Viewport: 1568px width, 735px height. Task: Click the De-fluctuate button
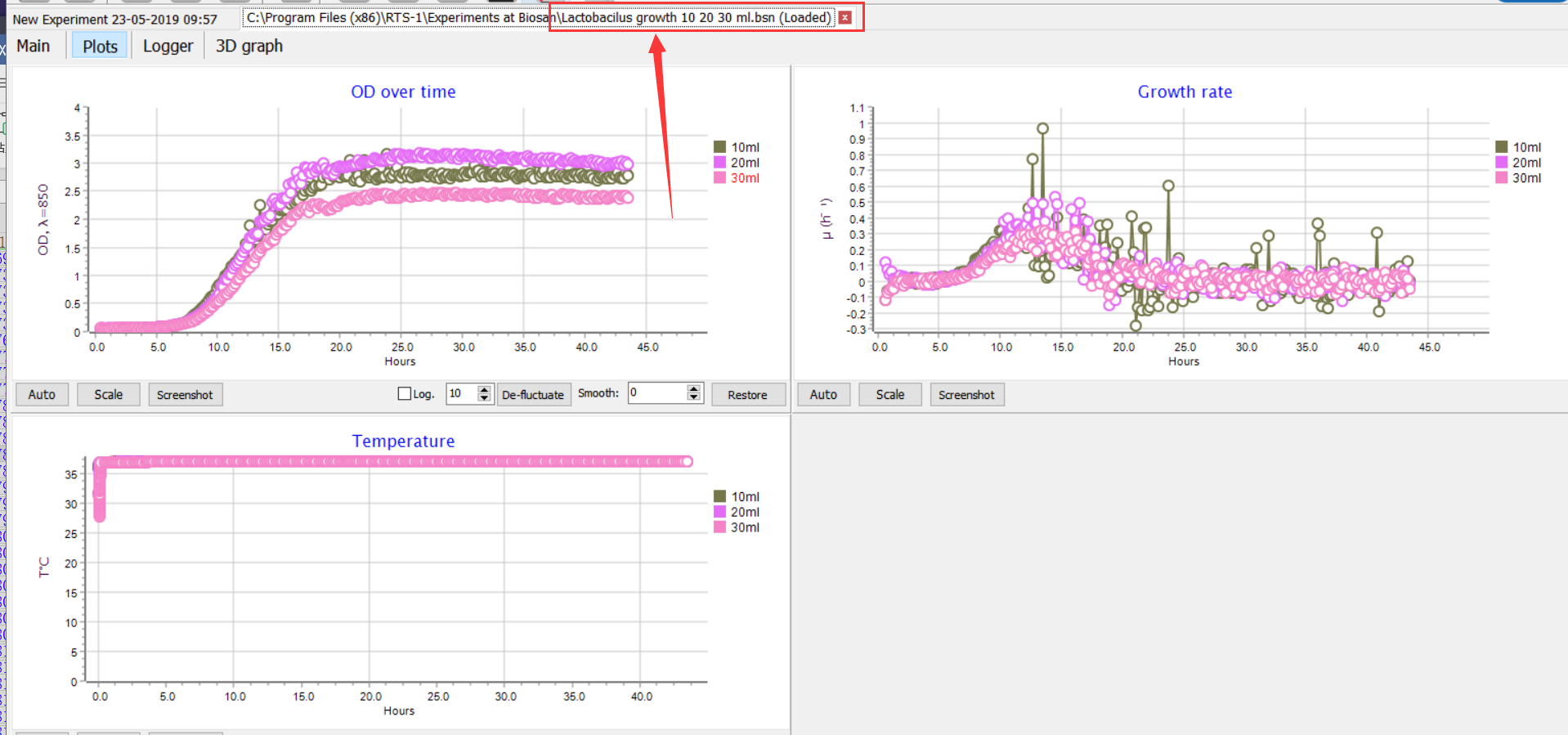[x=533, y=394]
